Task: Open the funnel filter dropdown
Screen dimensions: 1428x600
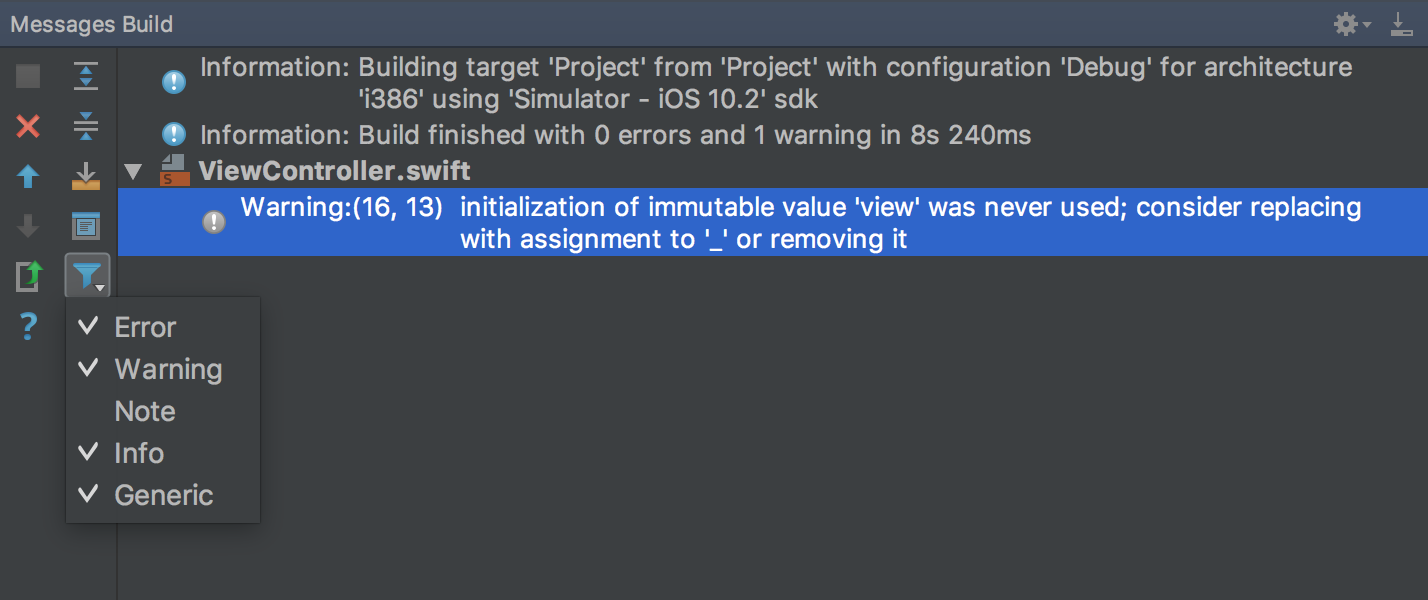Action: click(87, 275)
